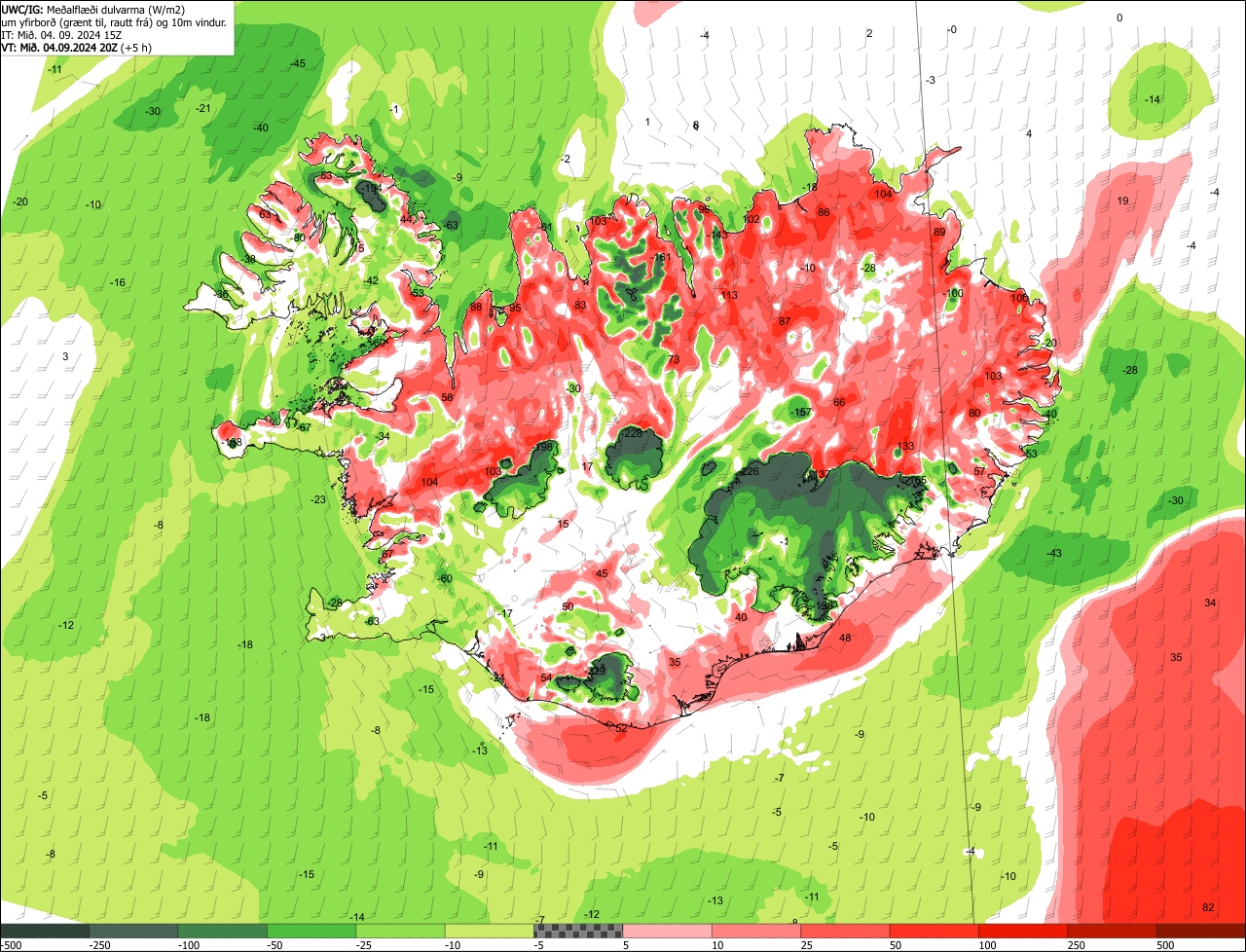
Task: Click the map value '102' in north Iceland
Action: coord(751,219)
